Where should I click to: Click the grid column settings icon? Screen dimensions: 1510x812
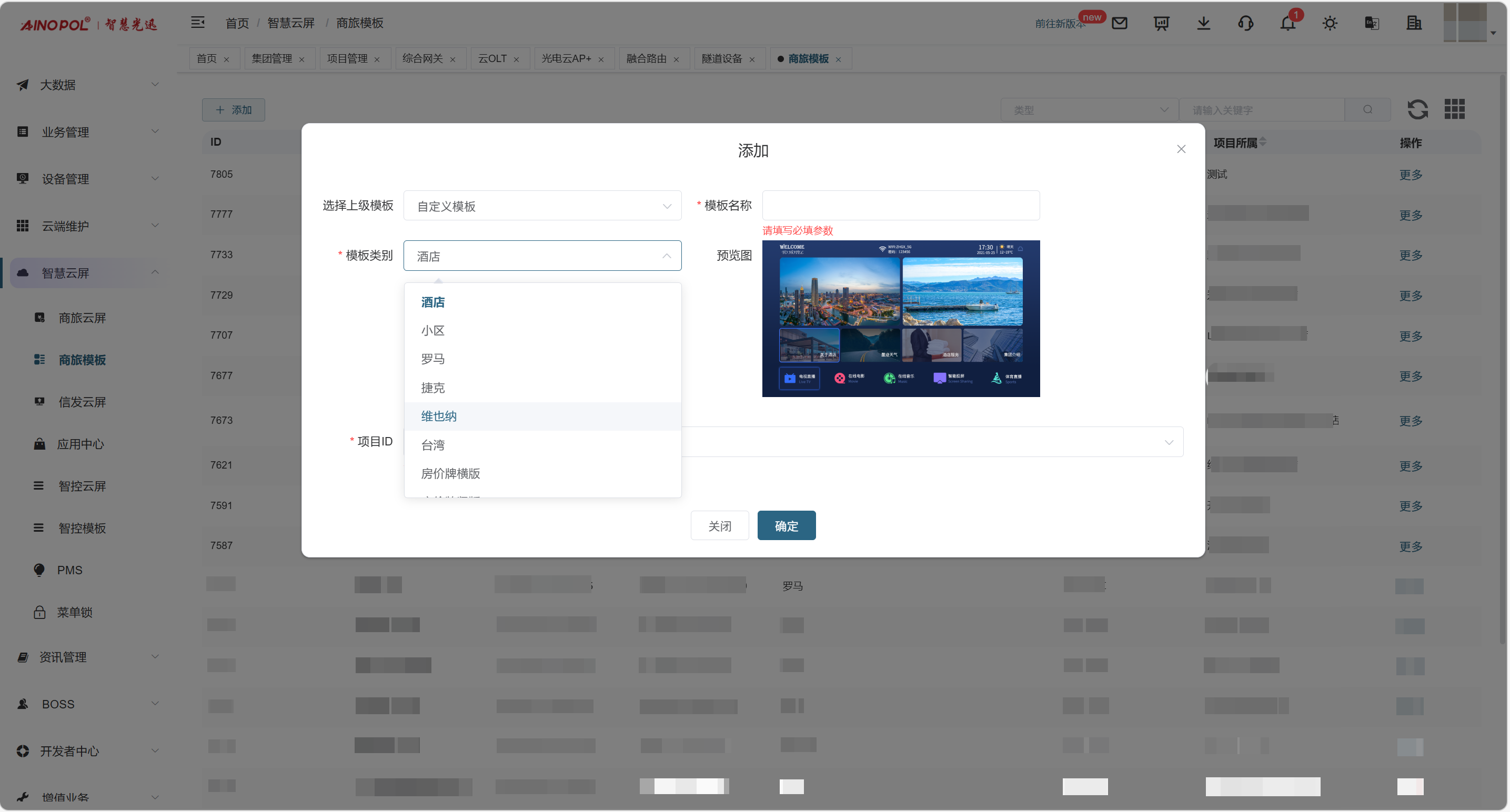coord(1454,109)
